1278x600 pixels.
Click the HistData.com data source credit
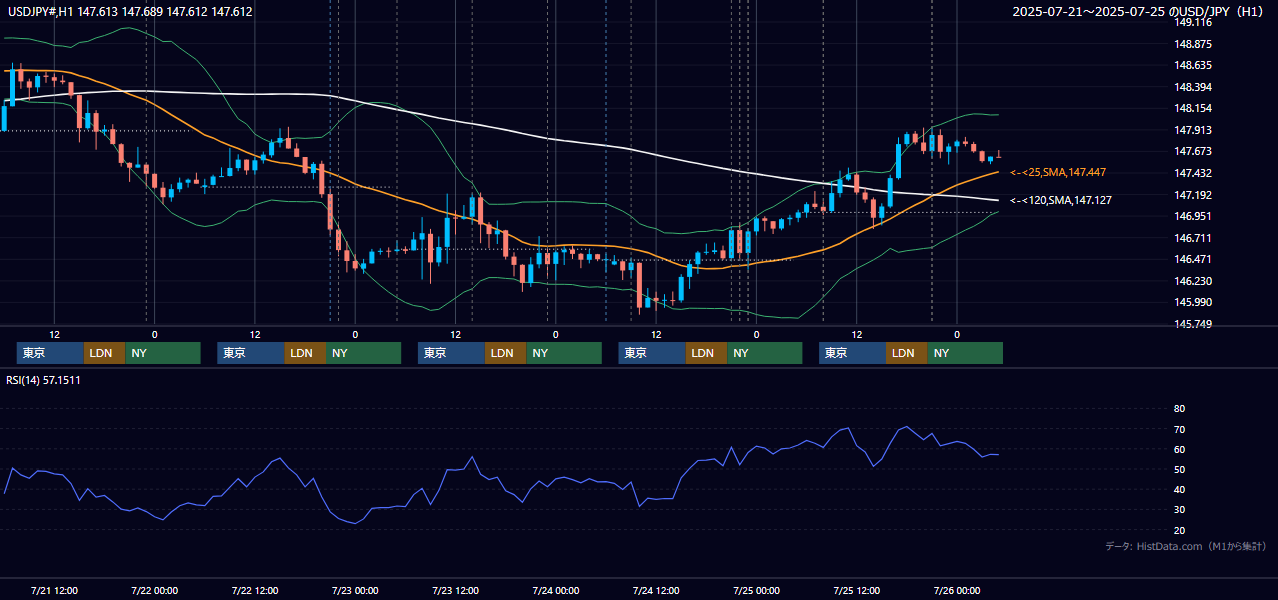pos(1185,546)
